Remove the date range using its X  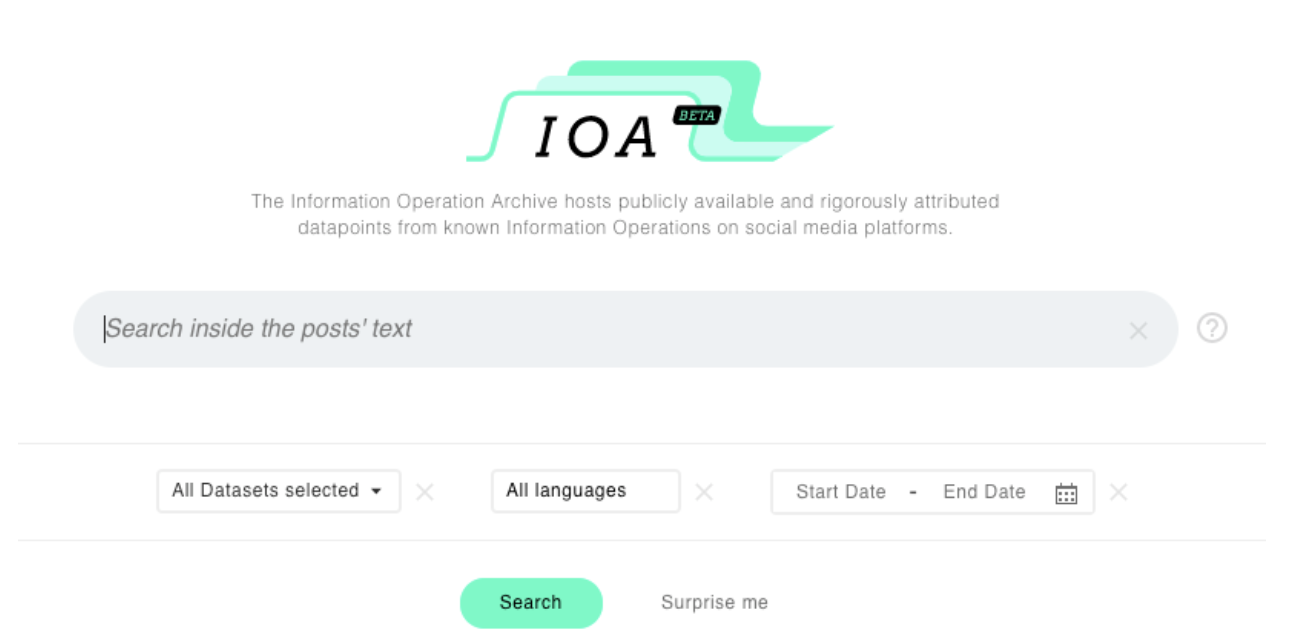point(1119,492)
